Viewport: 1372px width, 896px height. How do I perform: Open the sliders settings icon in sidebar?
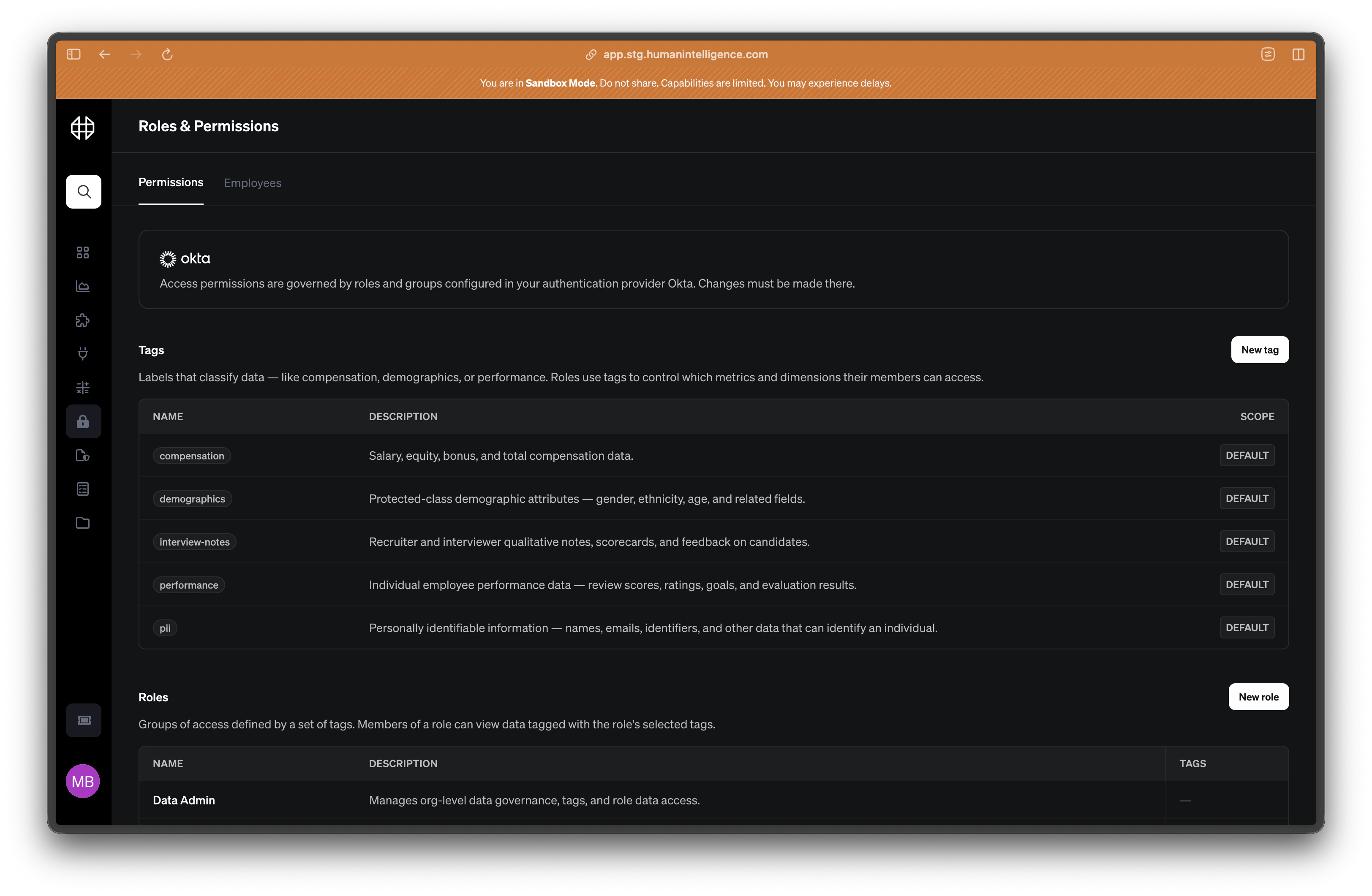[83, 387]
